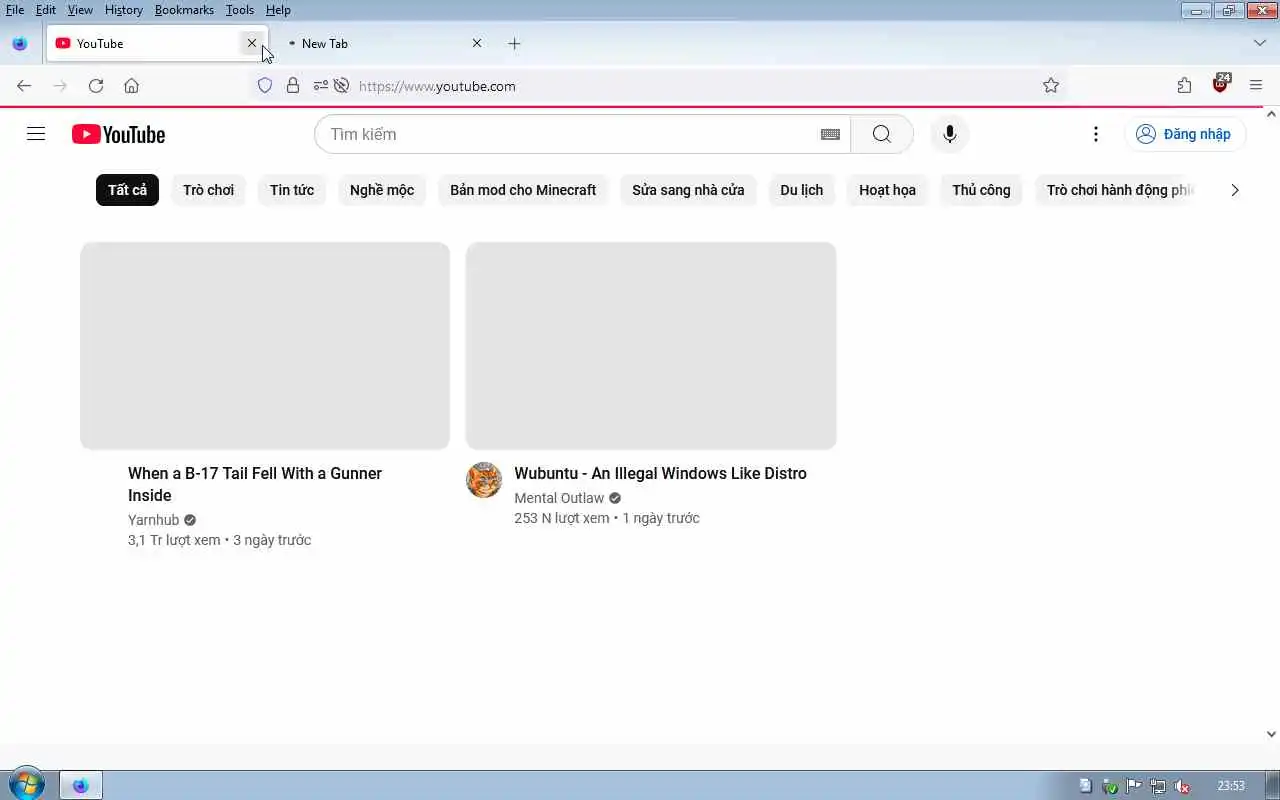
Task: Go to the YouTube home logo
Action: (118, 134)
